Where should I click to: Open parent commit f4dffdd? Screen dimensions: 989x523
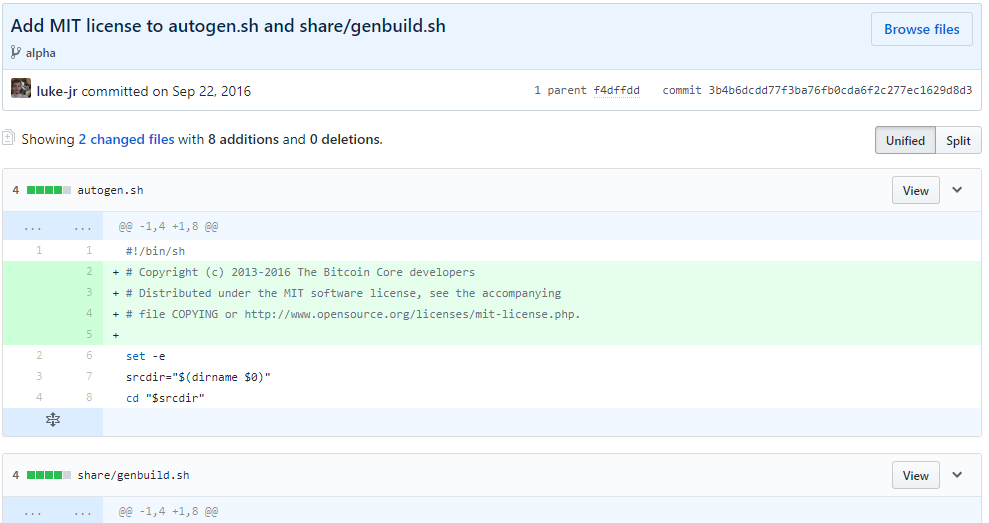tap(616, 90)
